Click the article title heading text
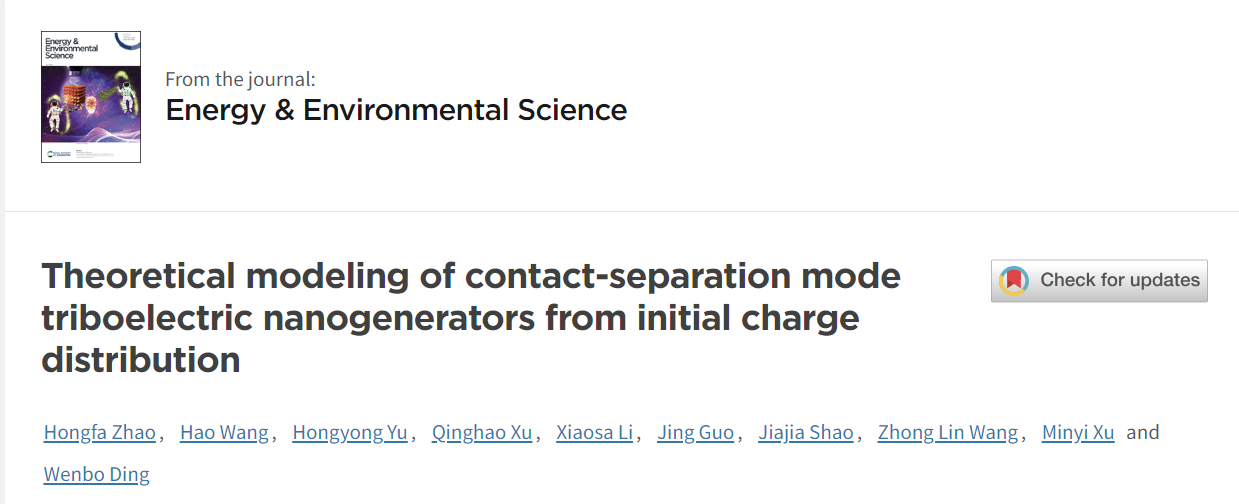1239x504 pixels. click(471, 317)
